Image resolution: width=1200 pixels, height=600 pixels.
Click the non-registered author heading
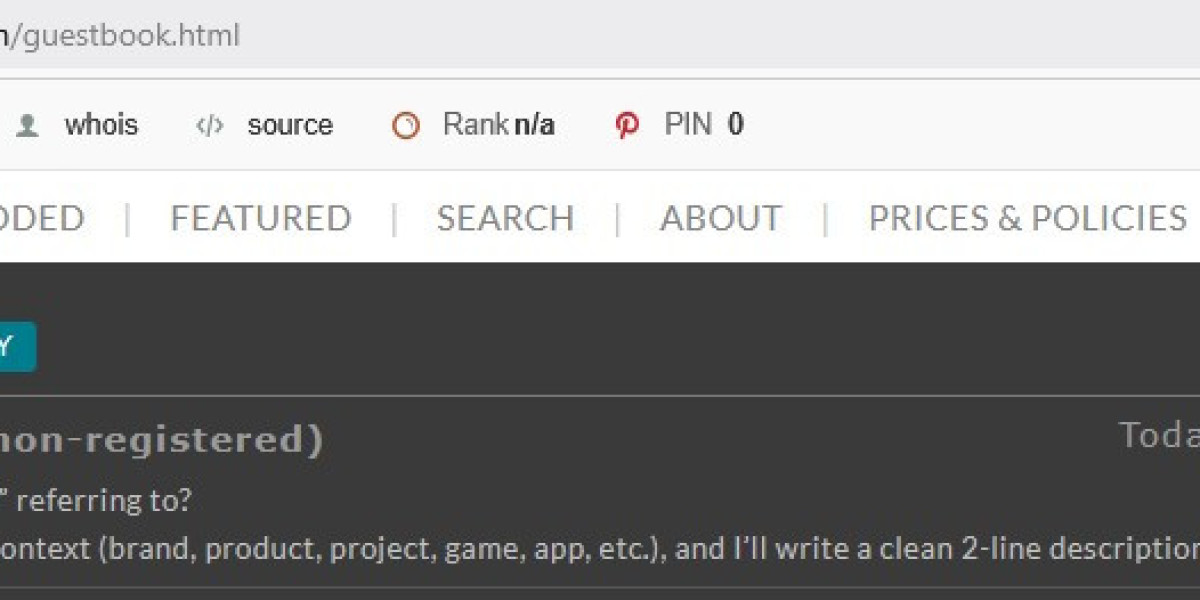[161, 440]
